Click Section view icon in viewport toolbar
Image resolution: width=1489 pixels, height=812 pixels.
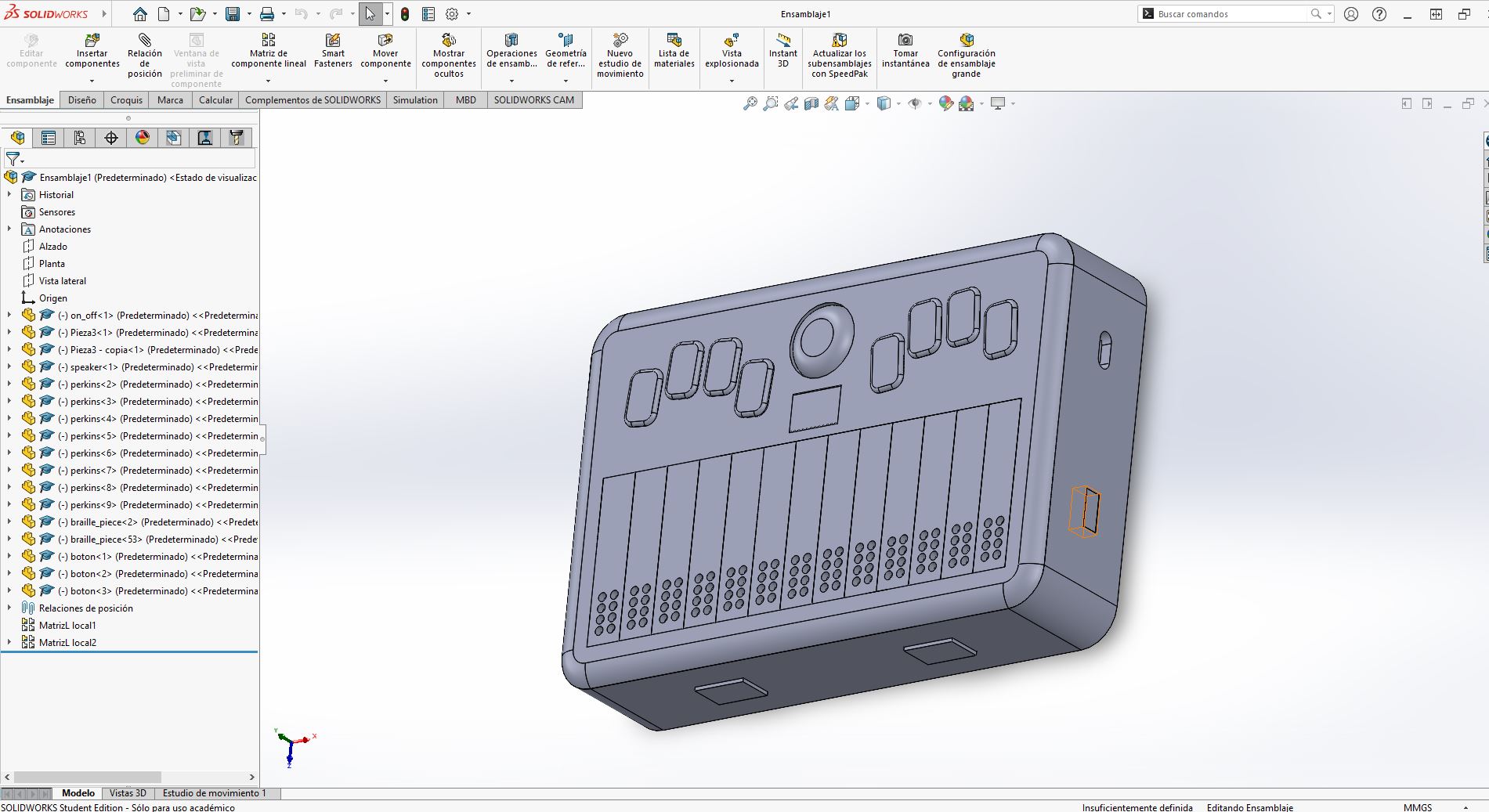[811, 103]
